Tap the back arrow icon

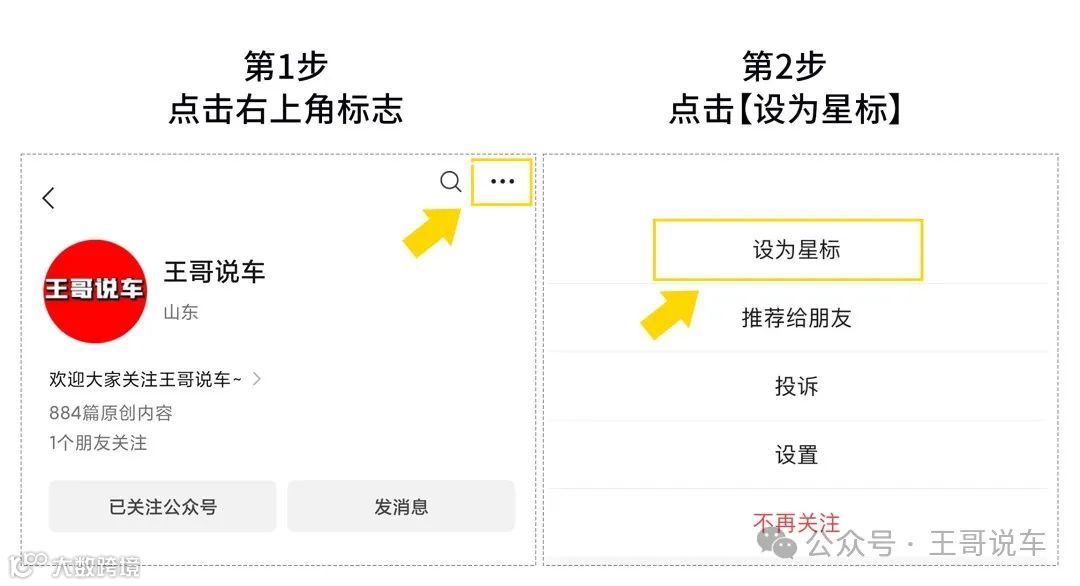tap(48, 198)
